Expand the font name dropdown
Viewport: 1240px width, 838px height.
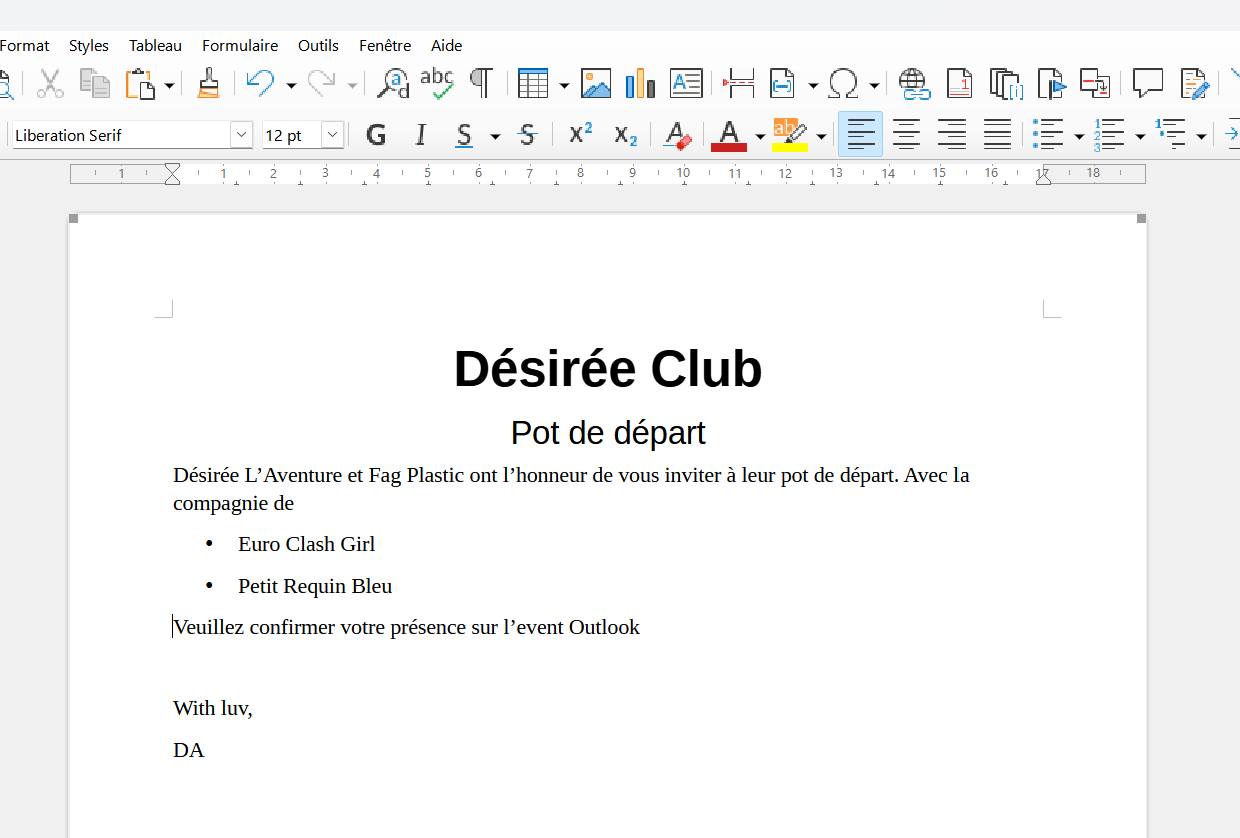[241, 135]
